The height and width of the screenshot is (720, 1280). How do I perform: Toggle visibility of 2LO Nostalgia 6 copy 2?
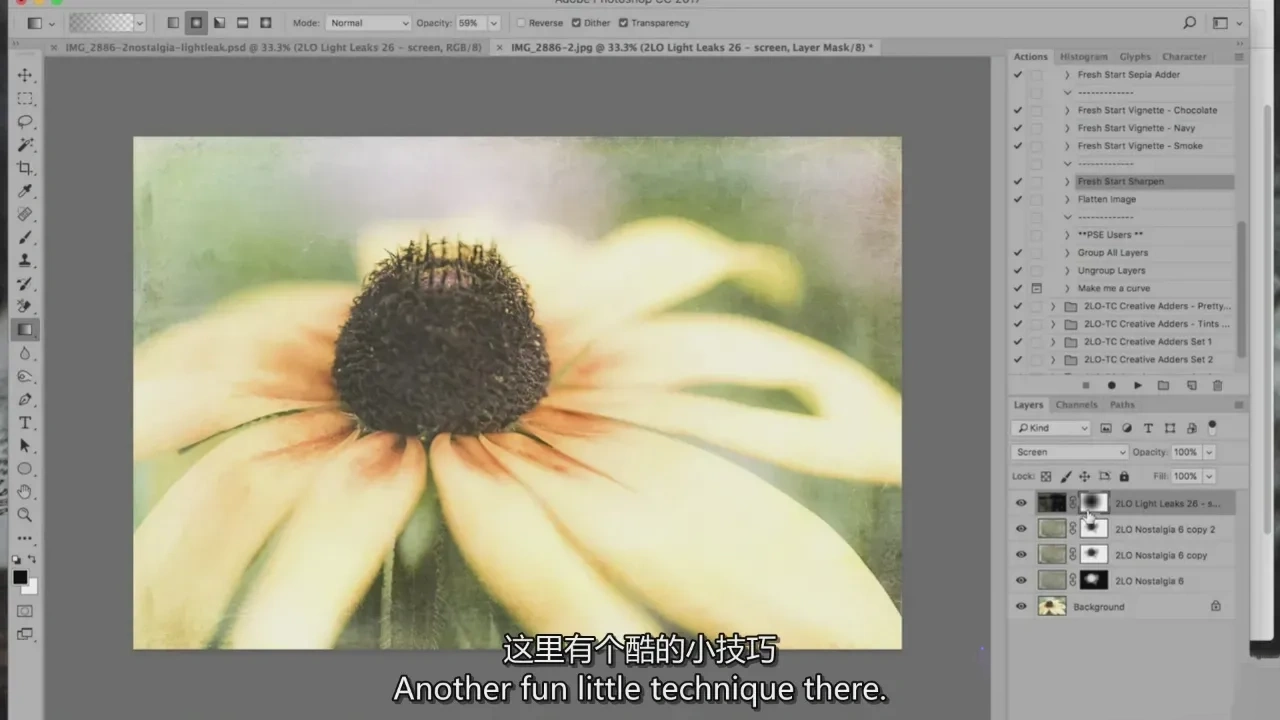click(x=1021, y=529)
